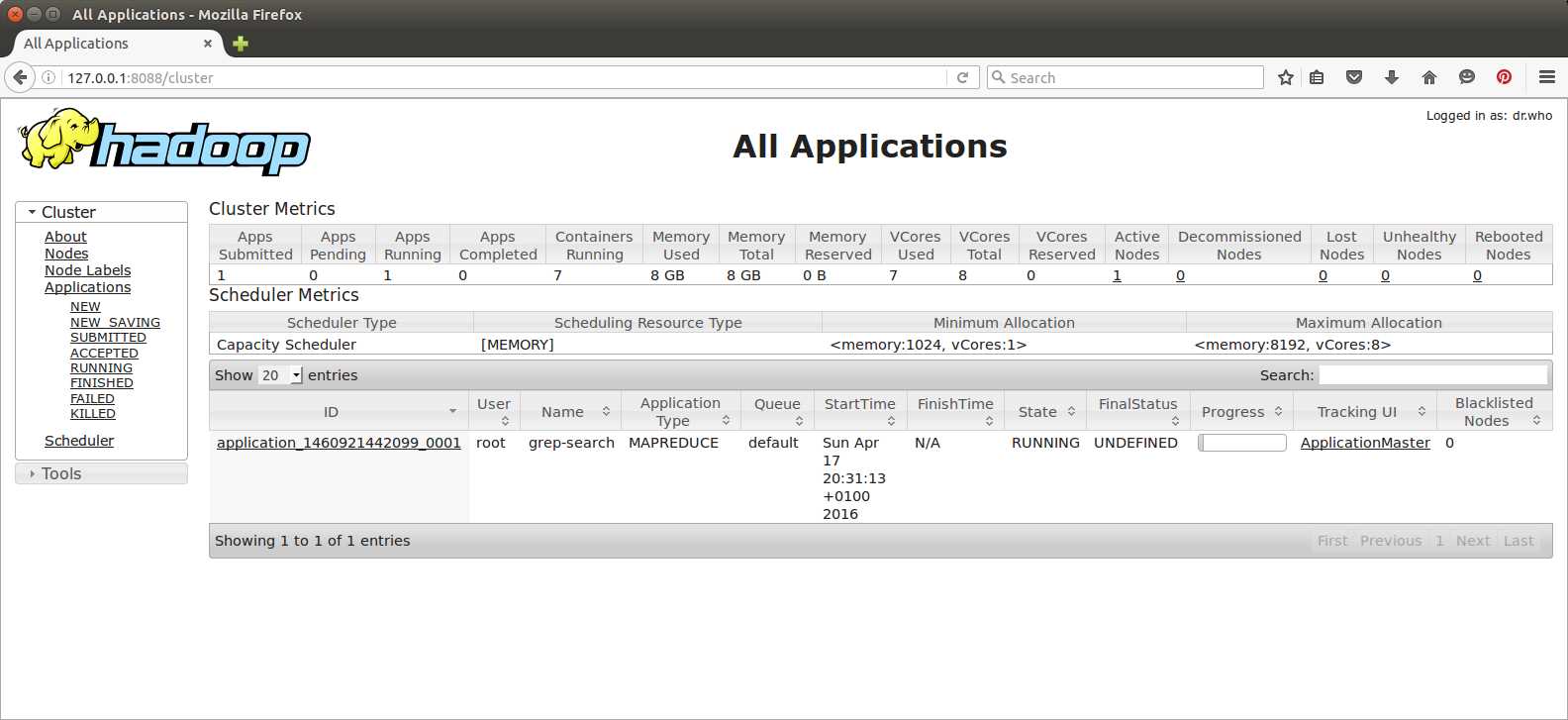Open the Node Labels link
The height and width of the screenshot is (720, 1568).
coord(87,270)
